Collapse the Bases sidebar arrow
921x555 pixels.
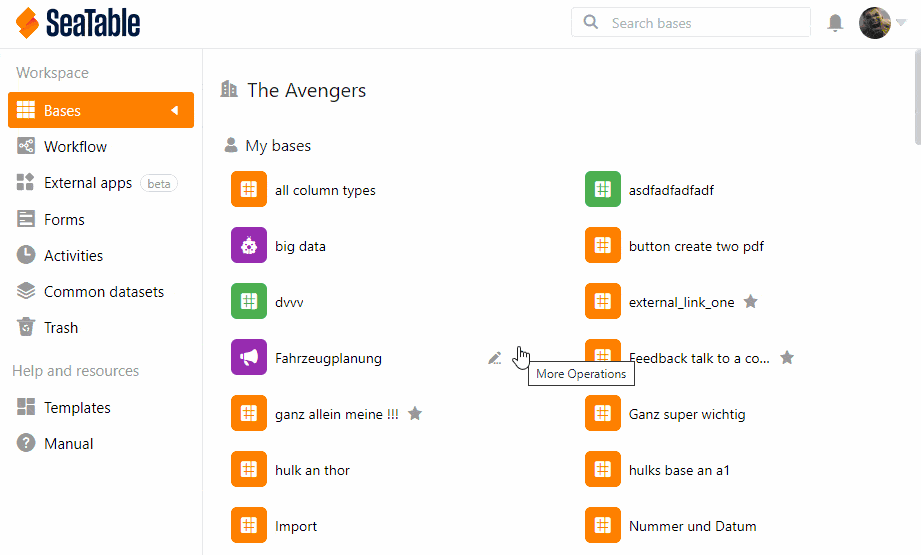point(174,110)
